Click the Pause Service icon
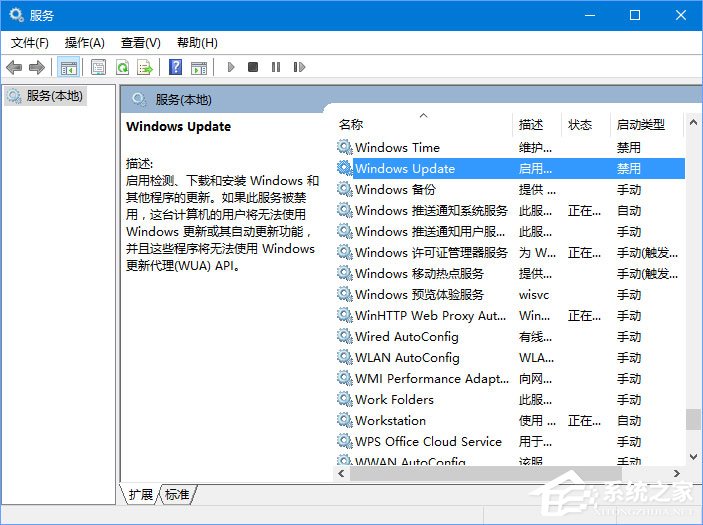This screenshot has height=525, width=703. point(276,67)
